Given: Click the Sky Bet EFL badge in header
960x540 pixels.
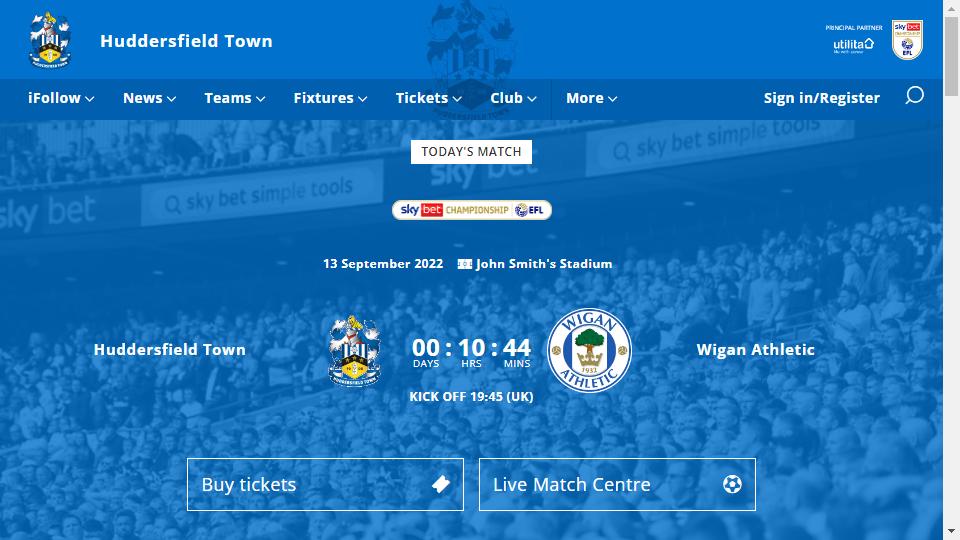Looking at the screenshot, I should 907,40.
